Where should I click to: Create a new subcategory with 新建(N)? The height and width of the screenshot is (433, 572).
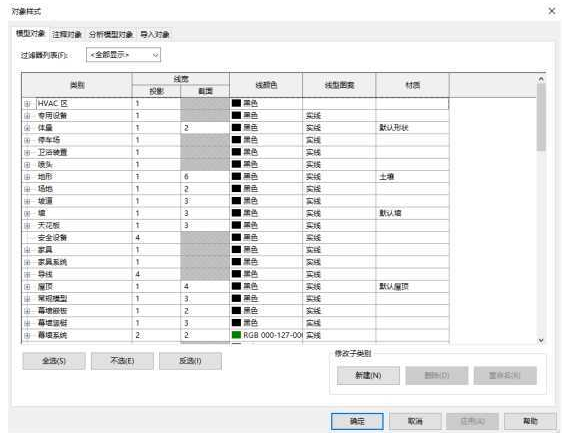click(368, 375)
